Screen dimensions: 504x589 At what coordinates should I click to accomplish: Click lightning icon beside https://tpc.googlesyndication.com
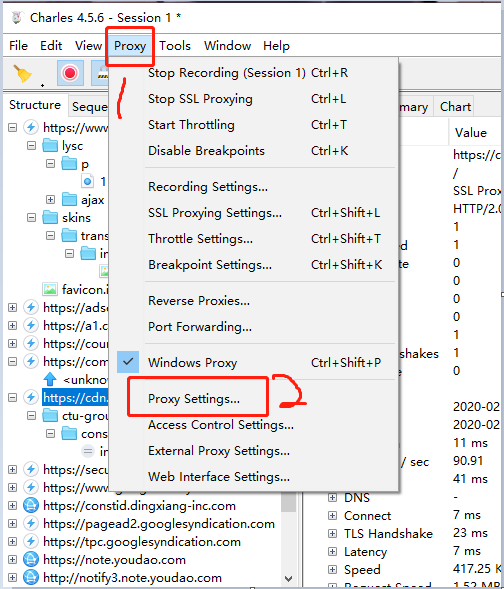(x=31, y=541)
